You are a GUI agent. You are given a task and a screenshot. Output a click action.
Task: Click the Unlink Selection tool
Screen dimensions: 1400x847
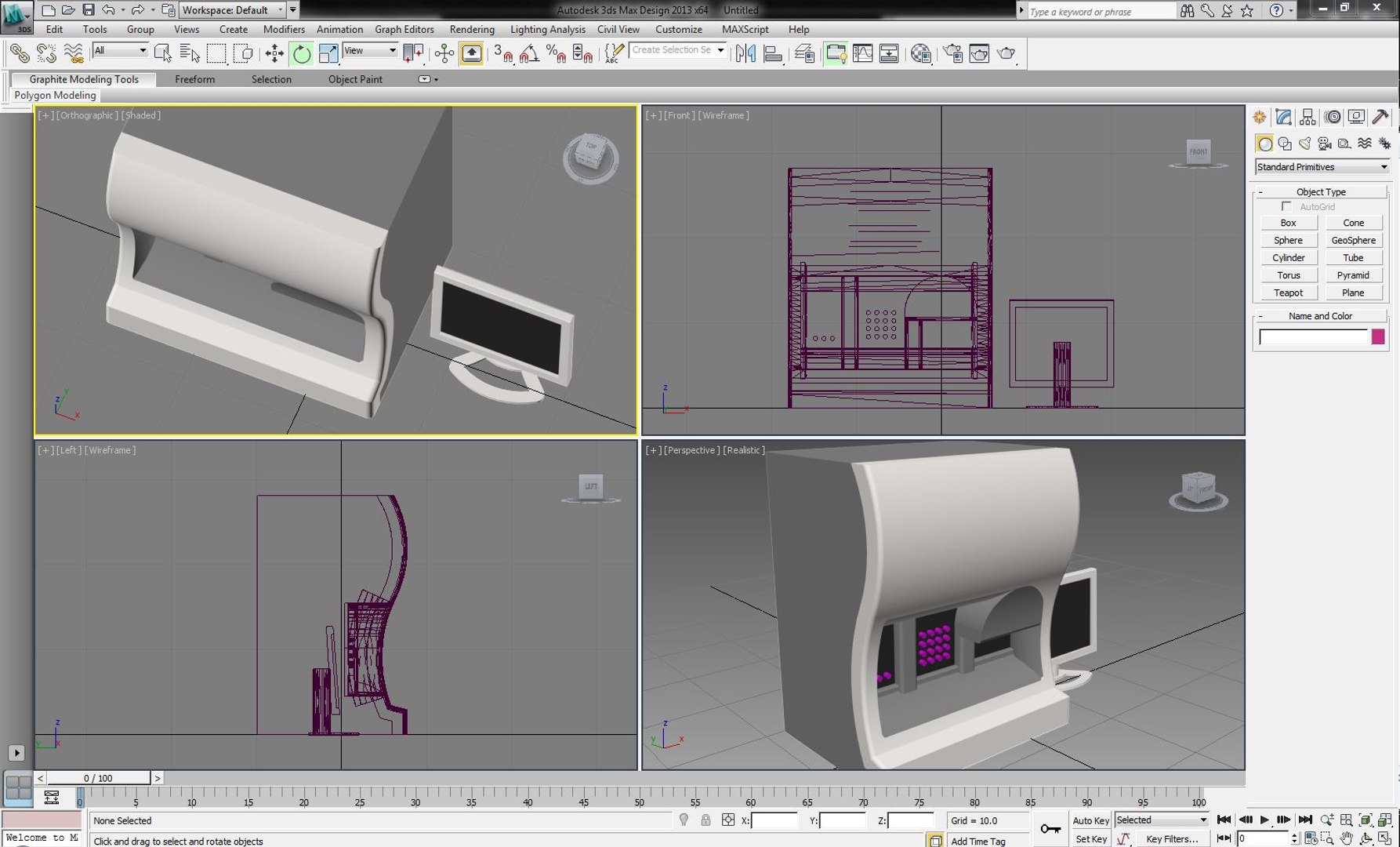point(46,53)
